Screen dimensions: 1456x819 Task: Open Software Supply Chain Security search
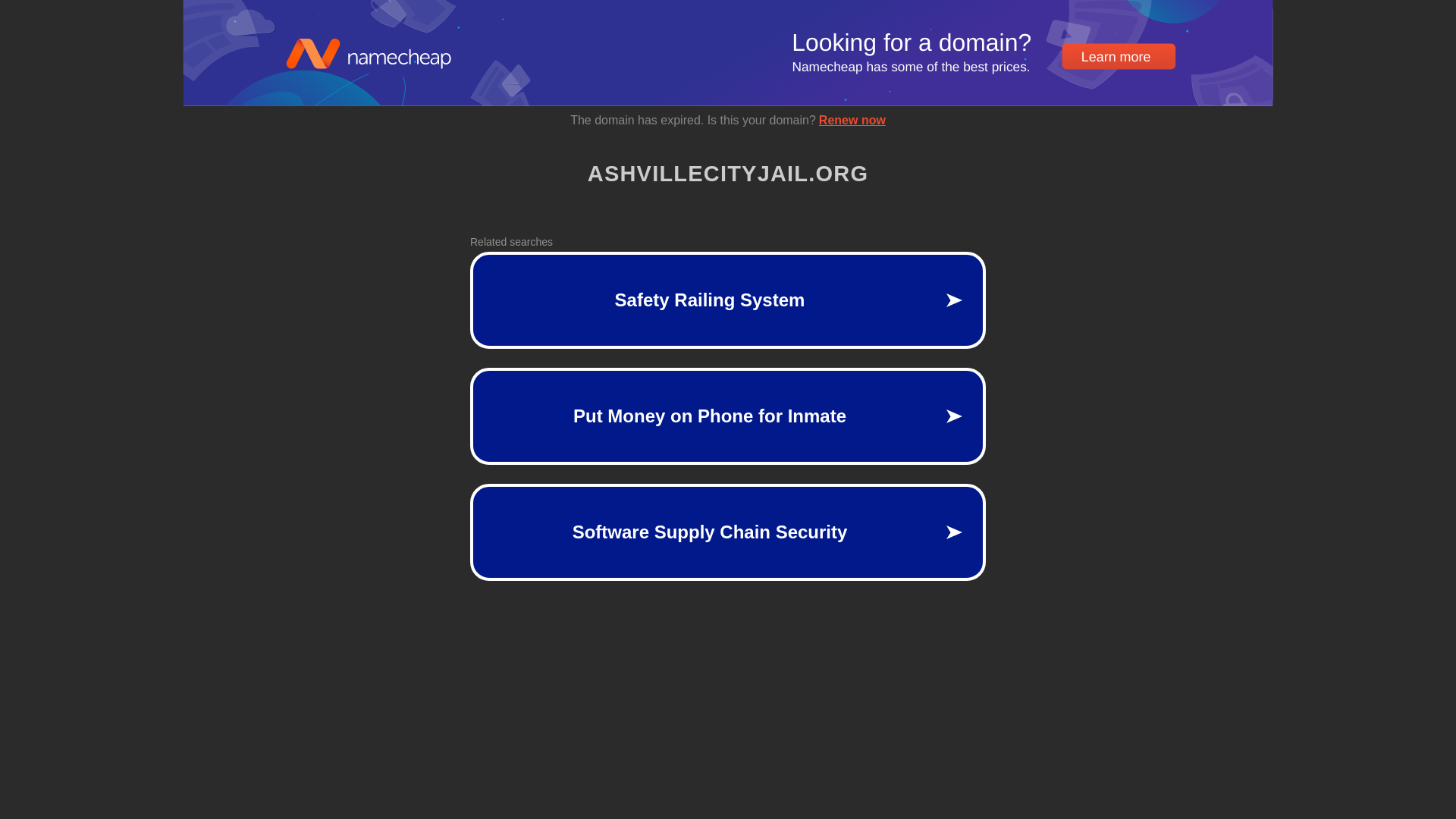tap(728, 532)
